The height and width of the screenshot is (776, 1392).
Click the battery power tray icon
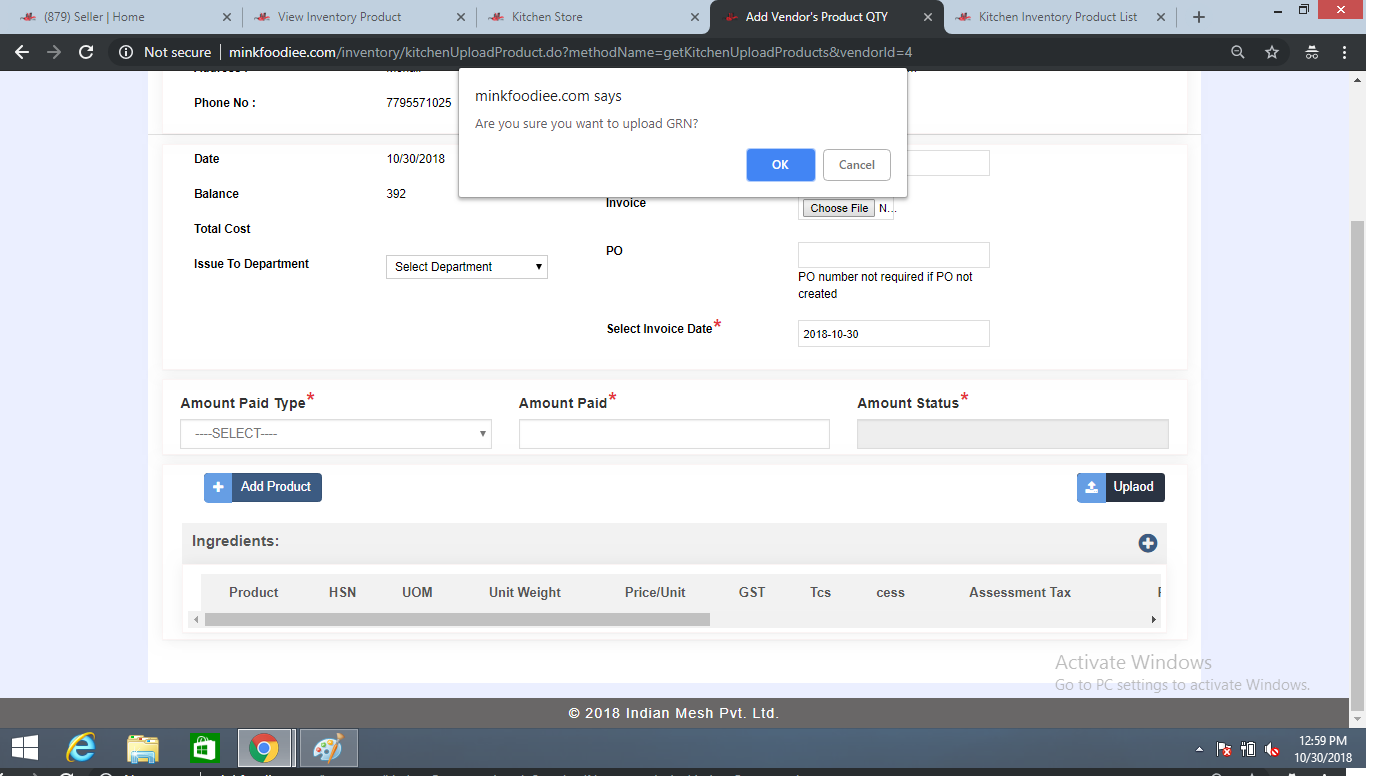pyautogui.click(x=1248, y=749)
